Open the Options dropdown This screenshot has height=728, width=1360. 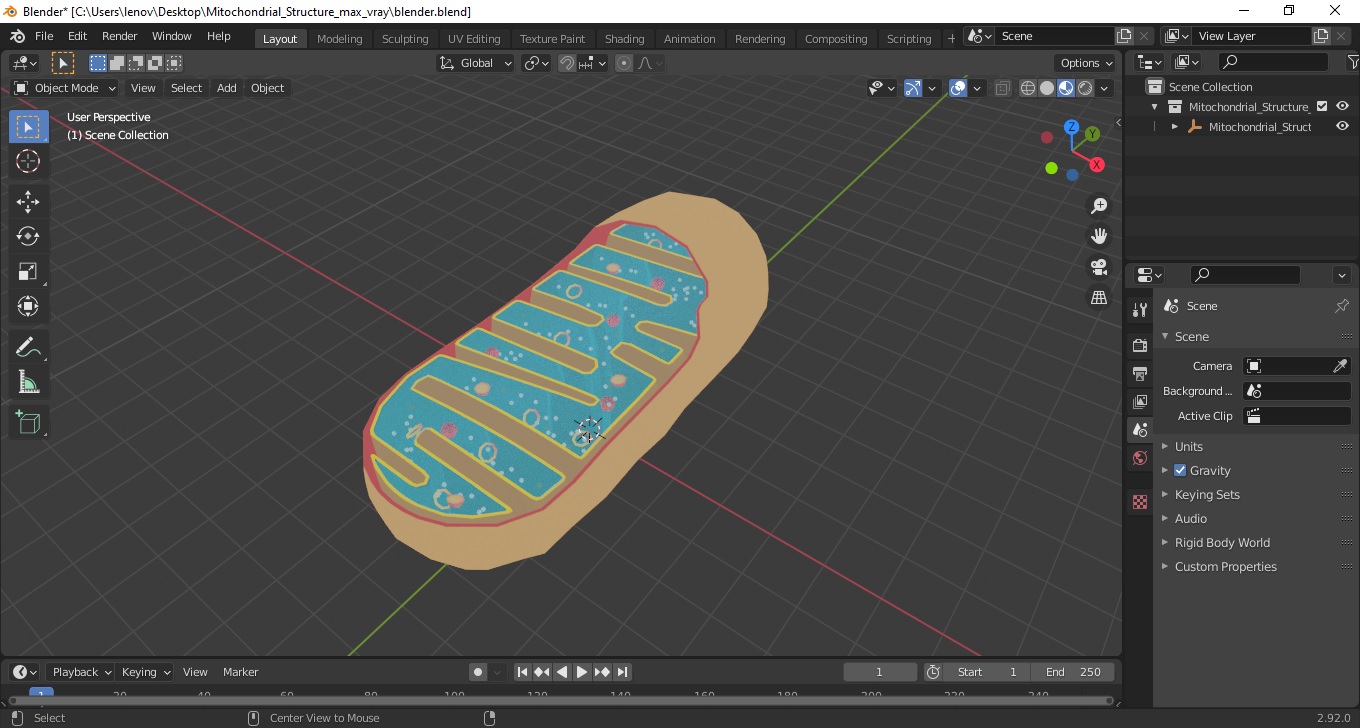[x=1087, y=63]
